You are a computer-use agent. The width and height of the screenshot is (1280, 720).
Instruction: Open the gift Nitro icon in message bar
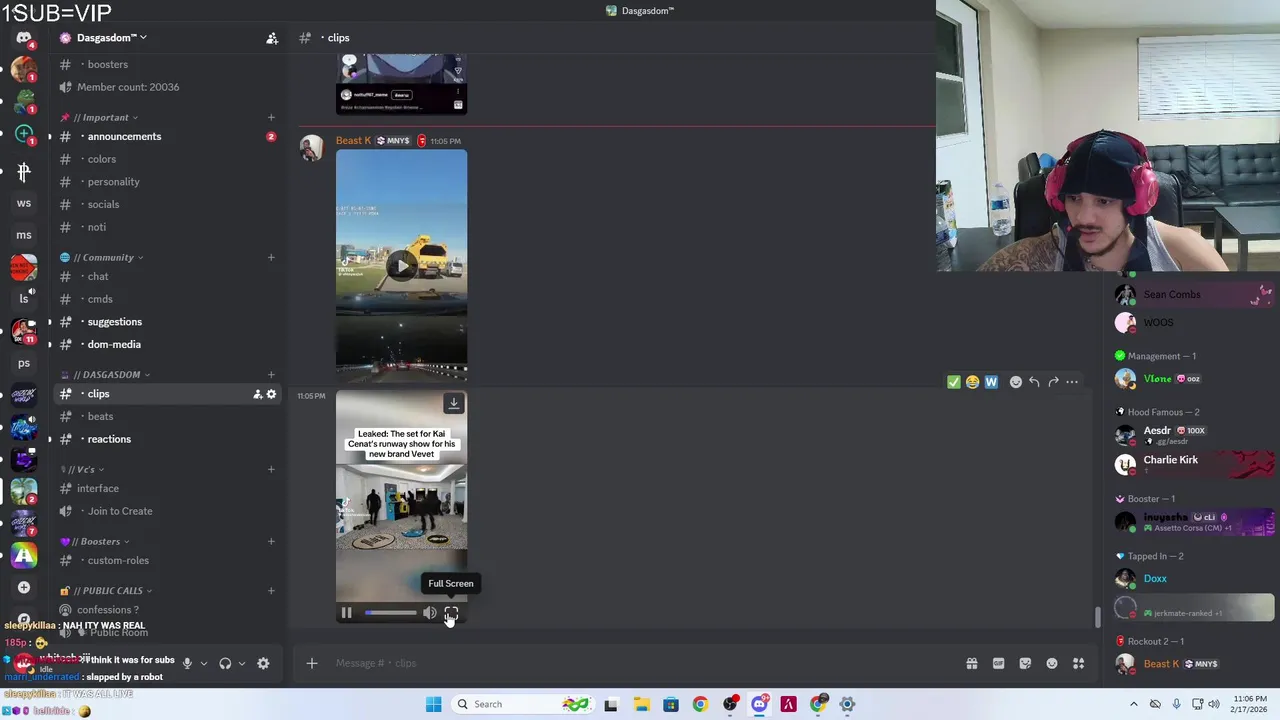coord(971,663)
